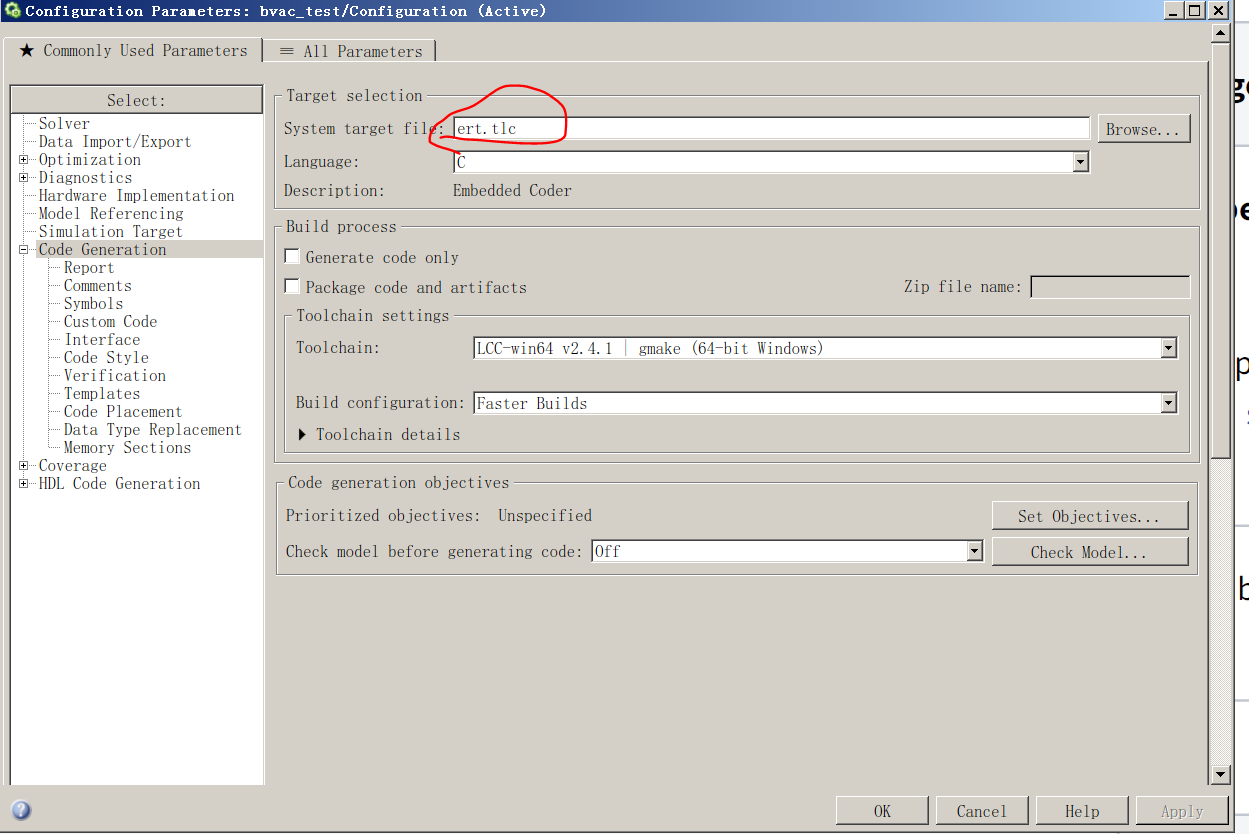This screenshot has height=834, width=1249.
Task: Click the scrollbar up arrow
Action: [x=1221, y=31]
